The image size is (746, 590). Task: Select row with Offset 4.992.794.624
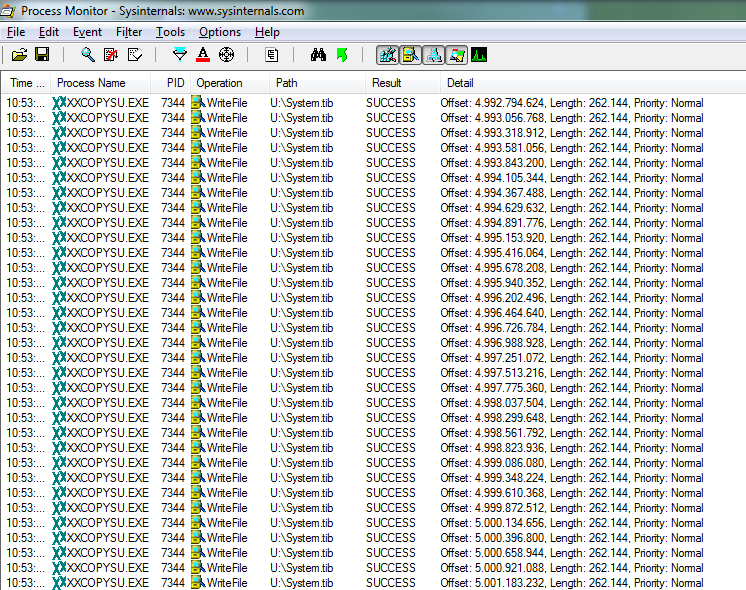click(x=373, y=103)
